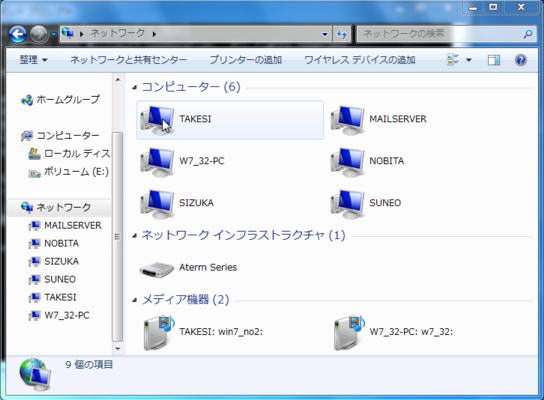
Task: Expand the arrow after ネットワーク breadcrumb
Action: (154, 34)
